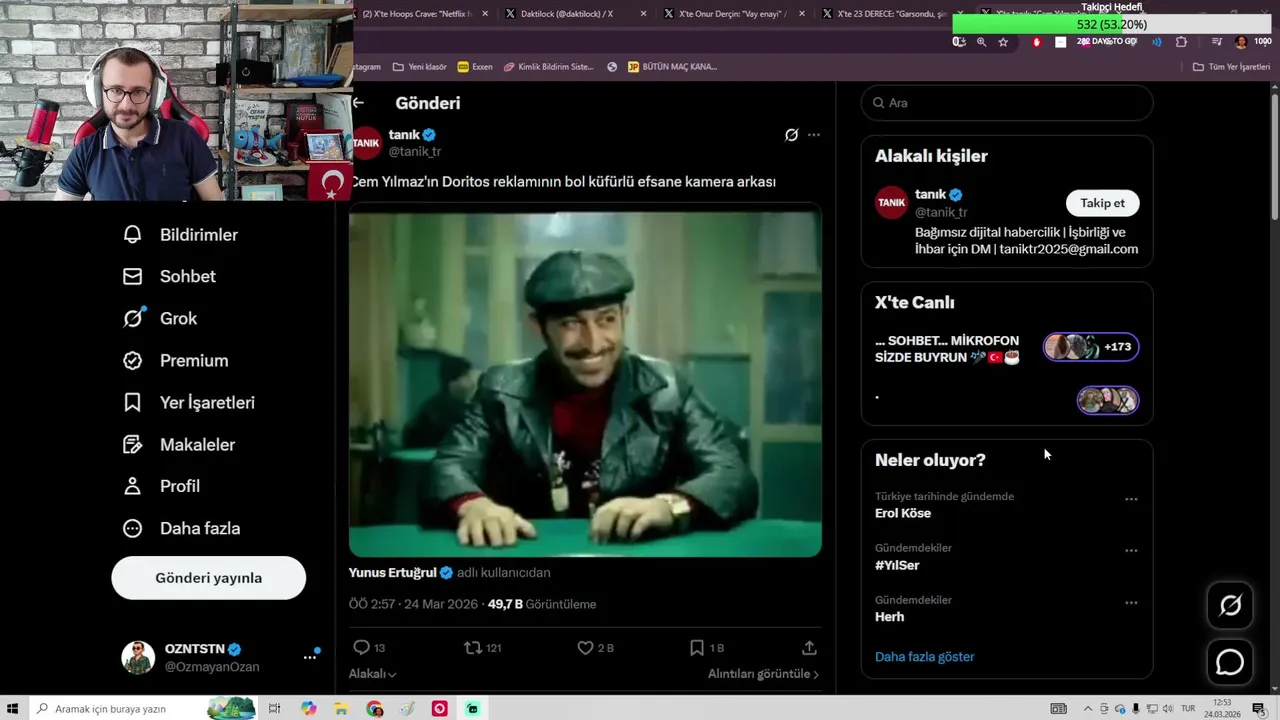
Task: Click the reply icon showing 13
Action: pyautogui.click(x=362, y=648)
